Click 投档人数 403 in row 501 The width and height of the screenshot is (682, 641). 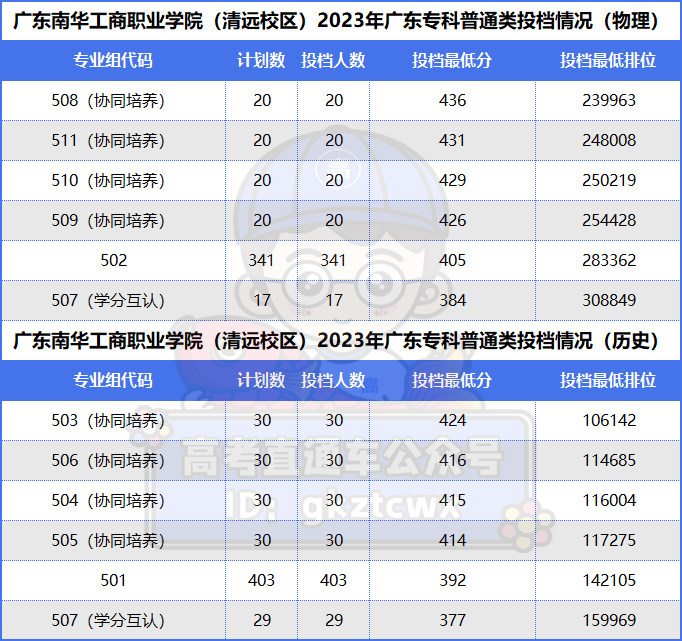click(x=333, y=581)
